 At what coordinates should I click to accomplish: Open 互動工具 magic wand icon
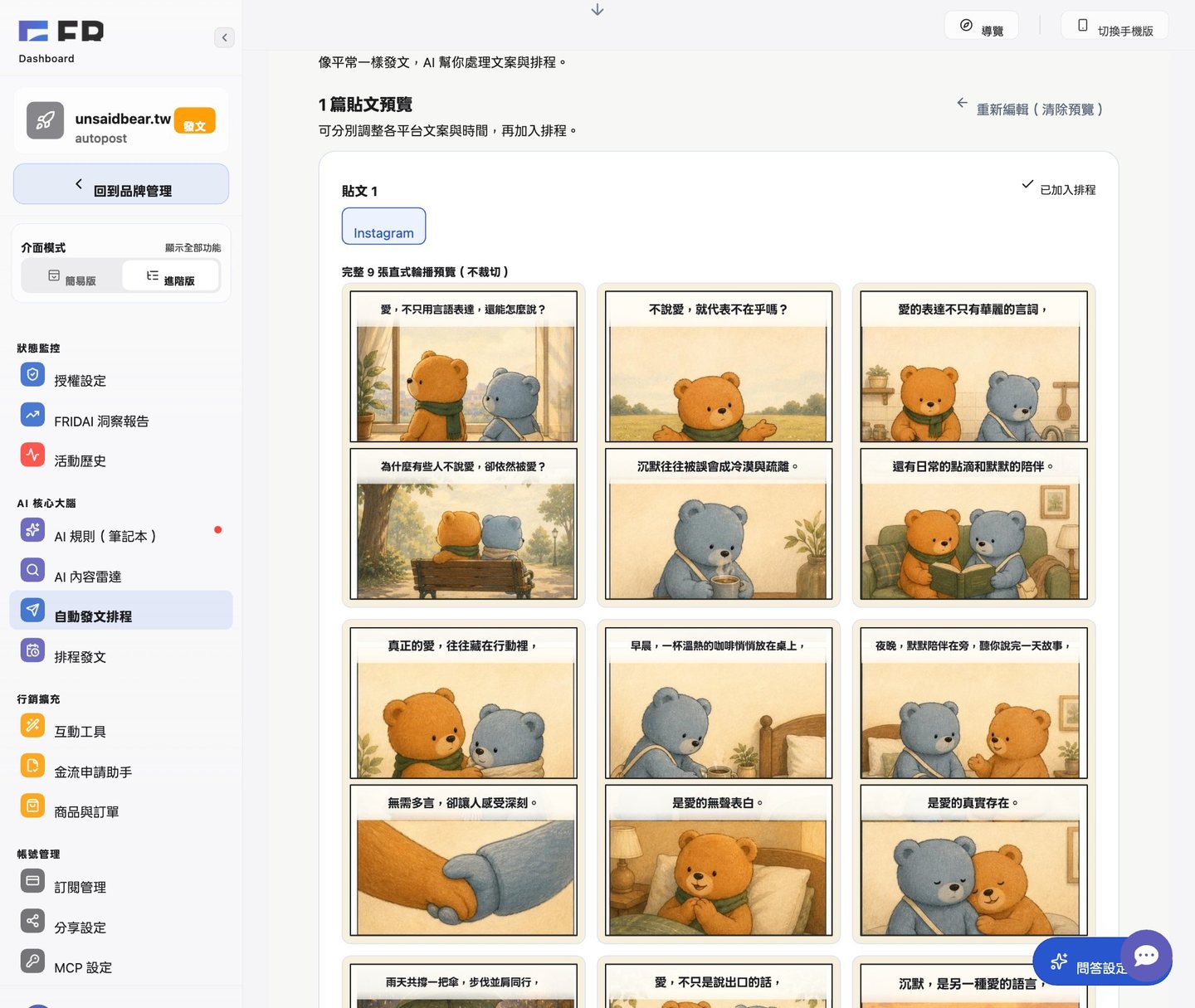32,725
